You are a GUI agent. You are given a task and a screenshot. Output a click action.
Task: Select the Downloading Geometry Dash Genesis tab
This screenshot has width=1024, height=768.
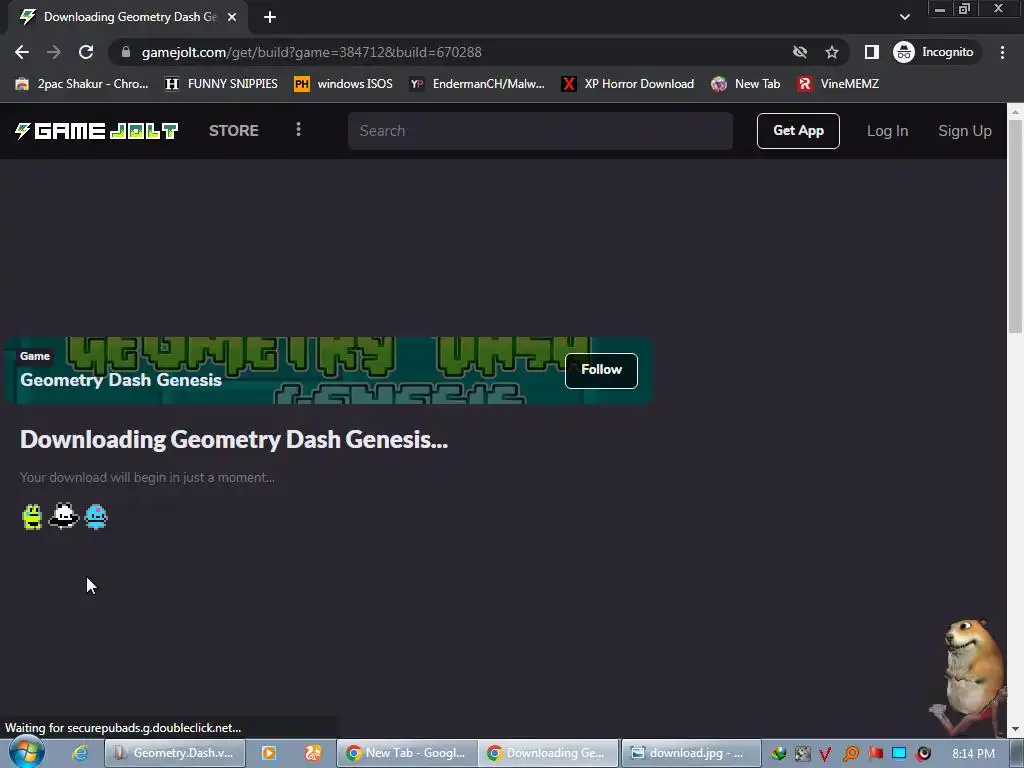pyautogui.click(x=127, y=17)
